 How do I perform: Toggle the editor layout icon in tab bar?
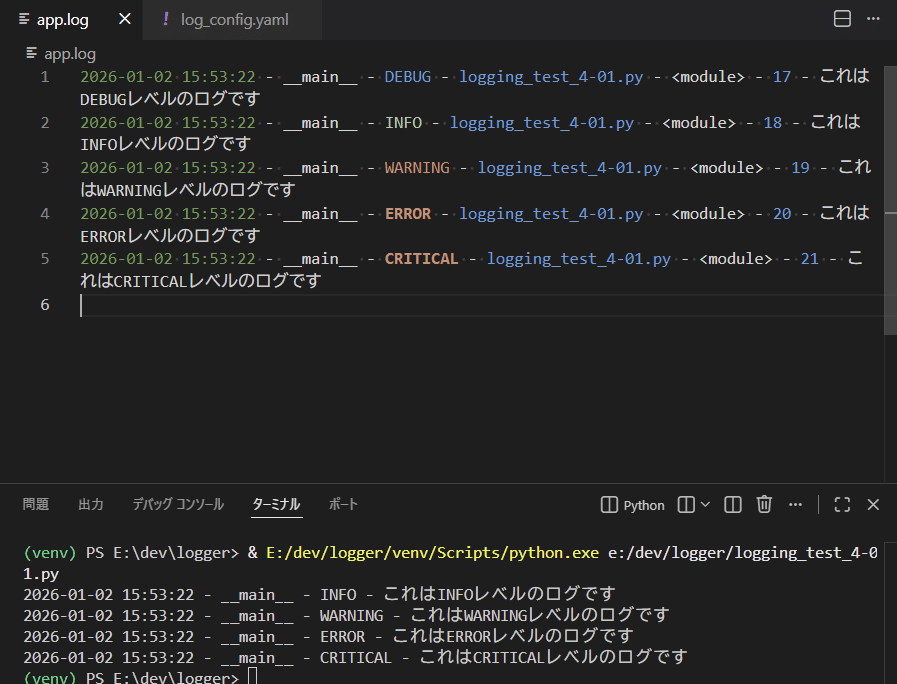point(843,19)
